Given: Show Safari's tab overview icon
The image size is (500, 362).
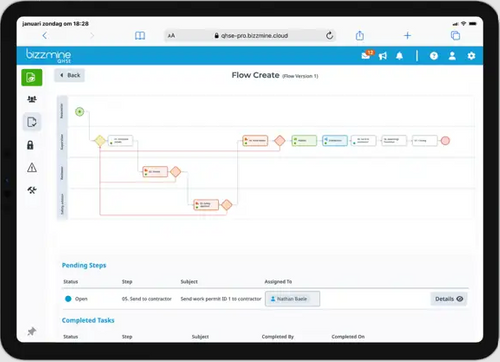Looking at the screenshot, I should [x=455, y=35].
